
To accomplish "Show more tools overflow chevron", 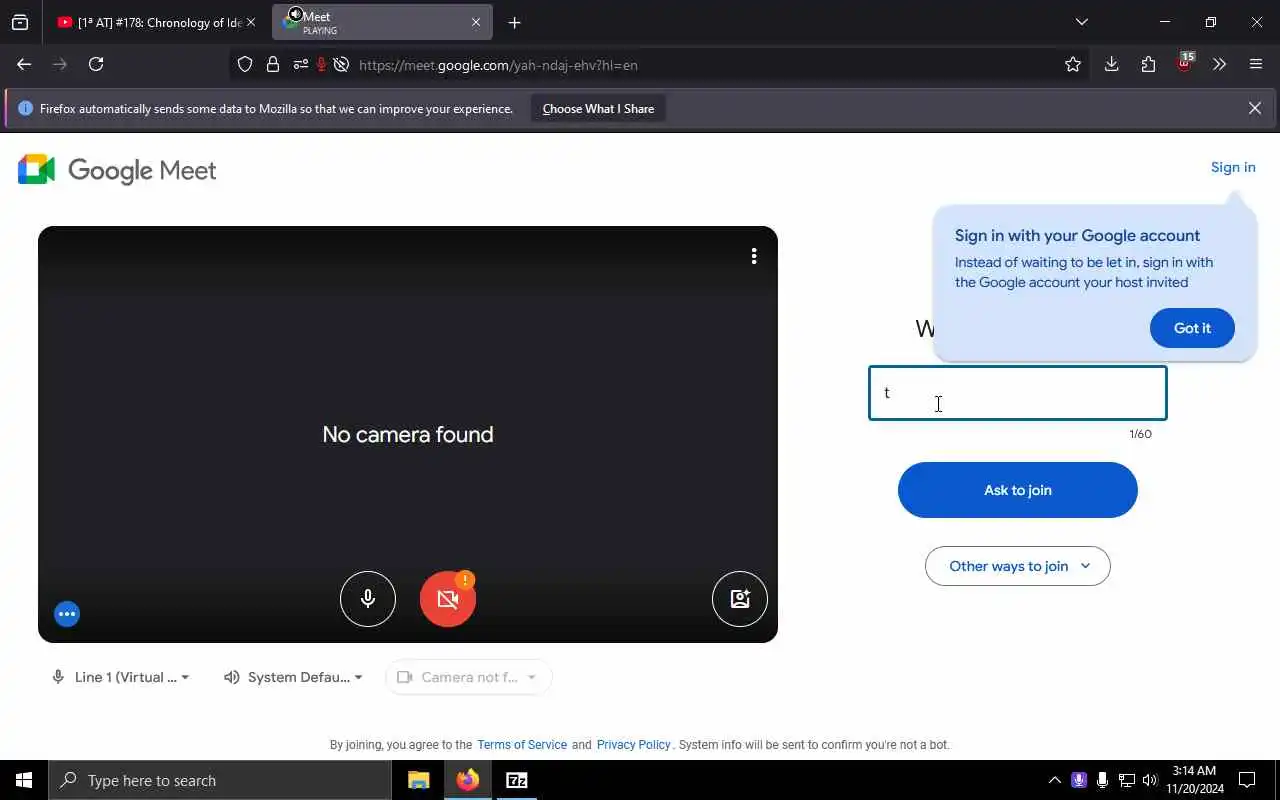I will (x=1219, y=64).
